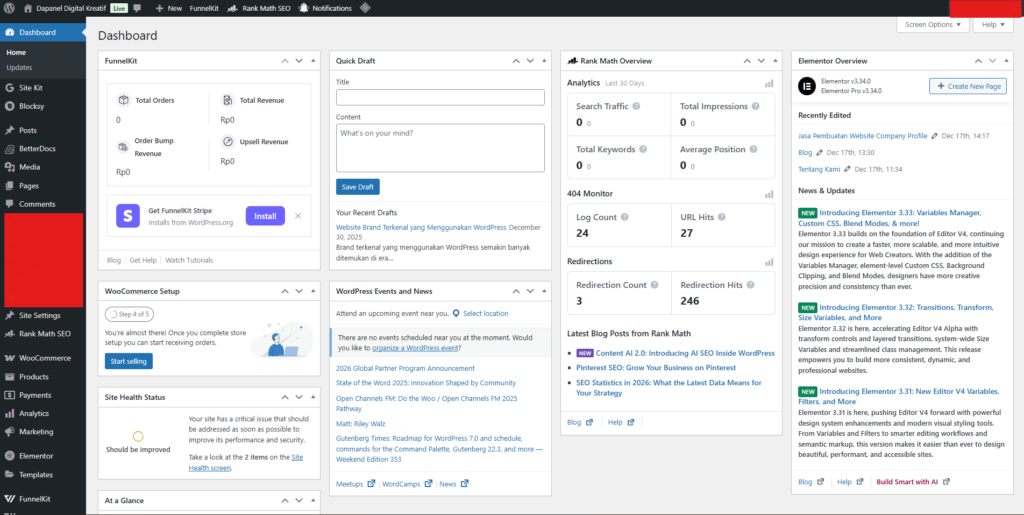1024x515 pixels.
Task: Open Select location link
Action: (x=485, y=313)
